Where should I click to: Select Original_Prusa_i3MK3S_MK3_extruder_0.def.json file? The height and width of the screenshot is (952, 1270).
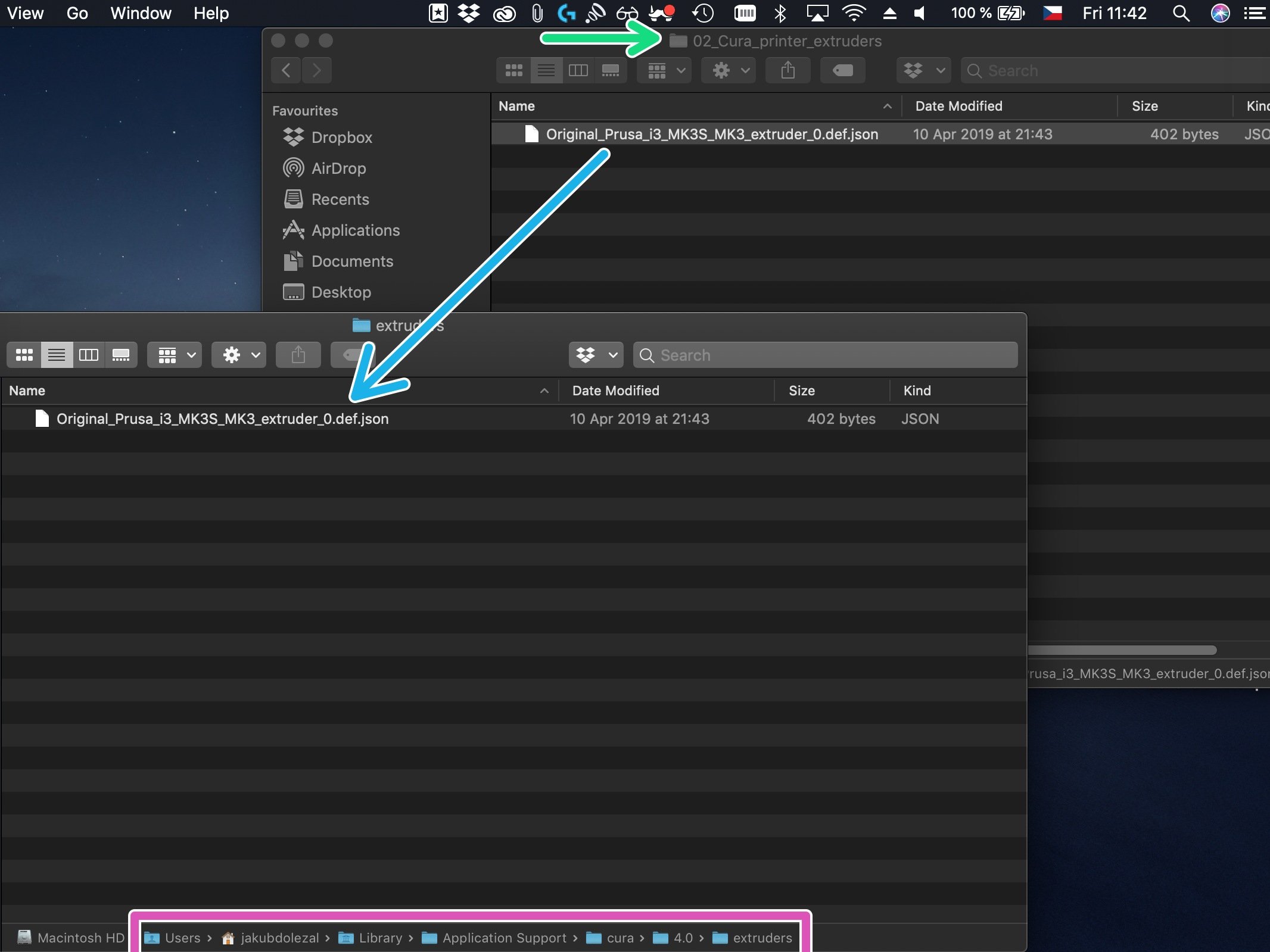(222, 418)
